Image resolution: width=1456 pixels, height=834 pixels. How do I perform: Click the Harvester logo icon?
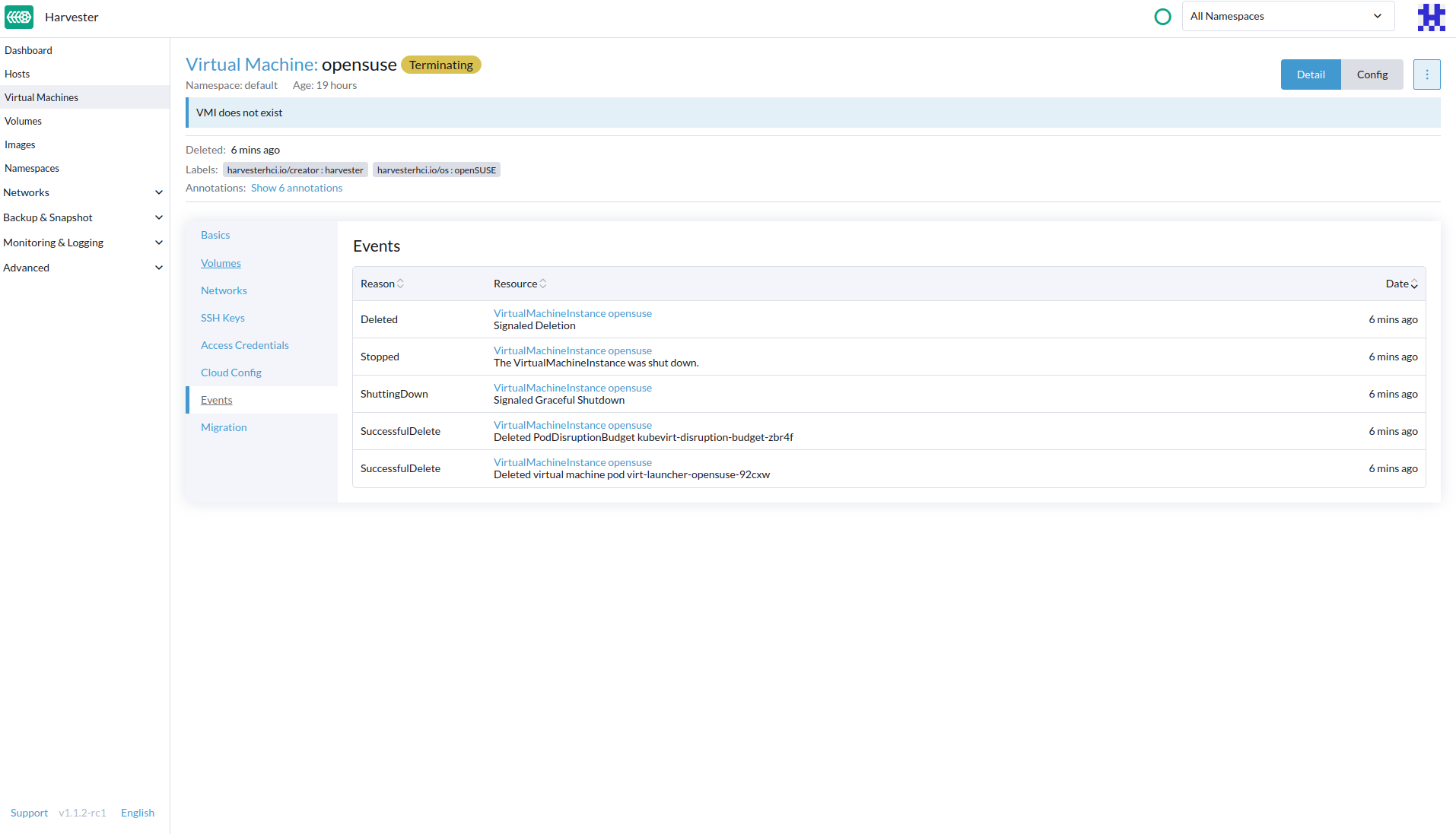pos(19,17)
